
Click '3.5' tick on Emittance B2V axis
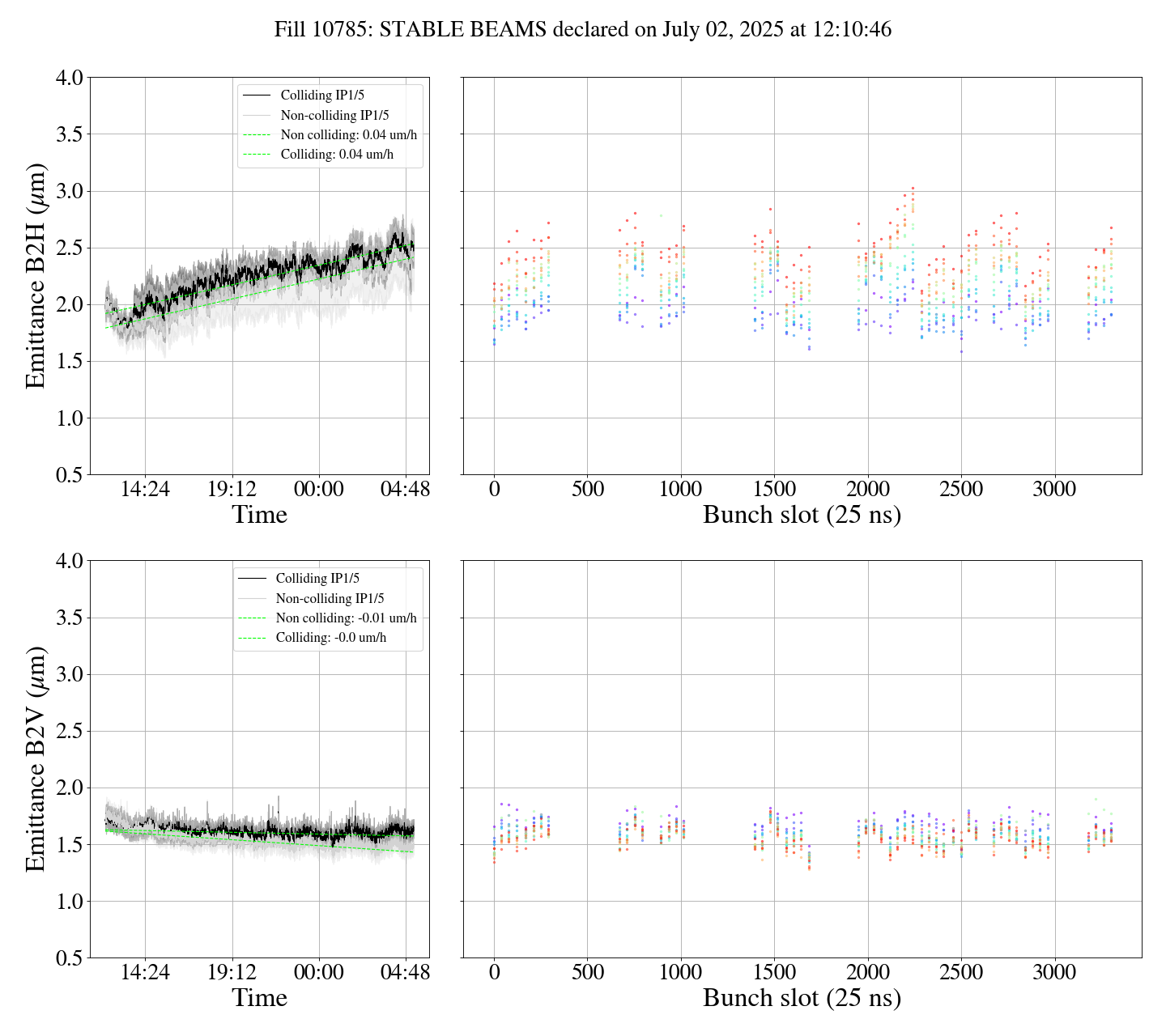(x=69, y=618)
